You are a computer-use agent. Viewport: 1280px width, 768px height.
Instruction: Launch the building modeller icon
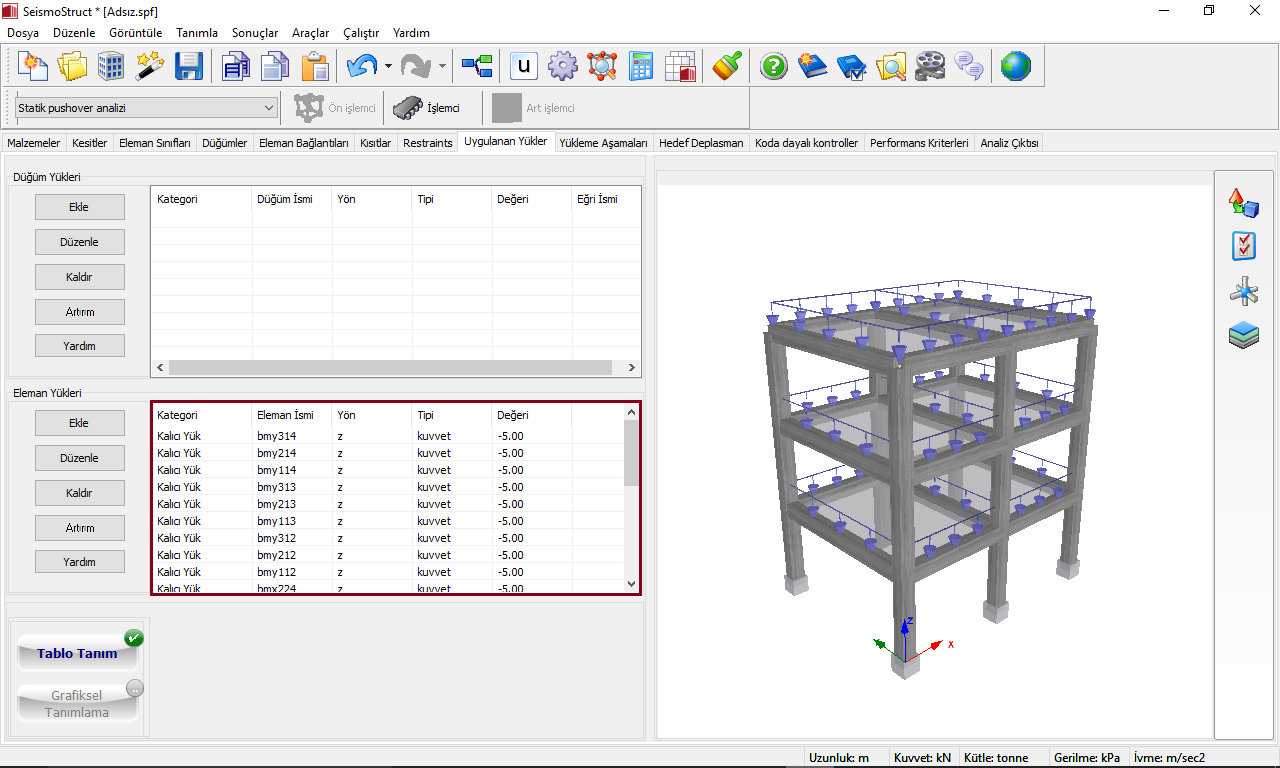(x=110, y=67)
